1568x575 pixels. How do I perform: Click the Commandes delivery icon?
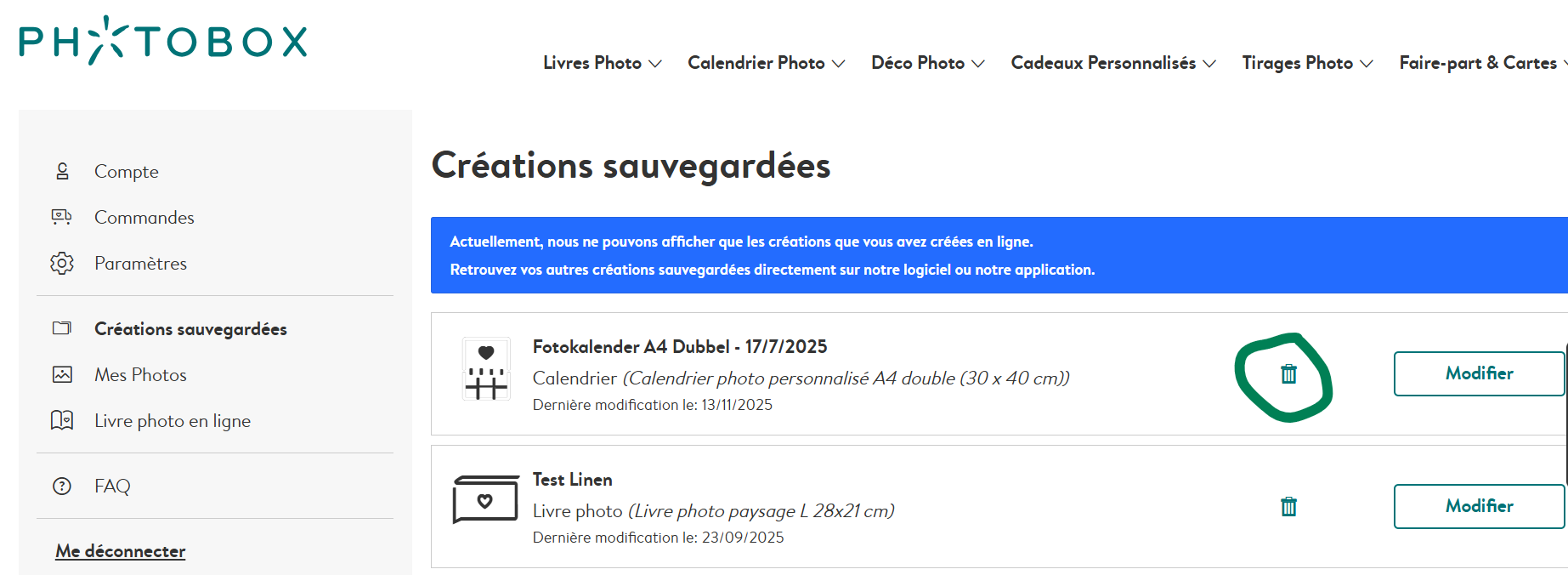coord(62,217)
